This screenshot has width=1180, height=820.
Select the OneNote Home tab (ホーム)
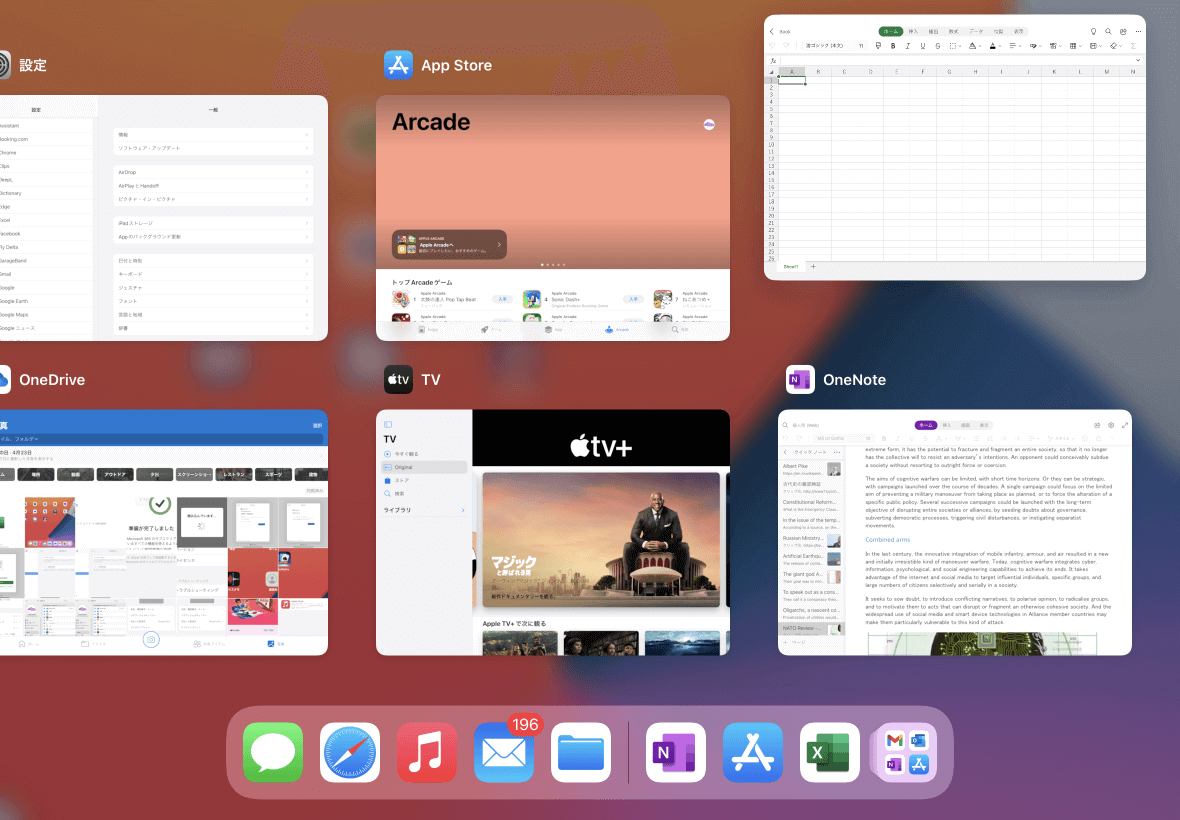tap(926, 425)
